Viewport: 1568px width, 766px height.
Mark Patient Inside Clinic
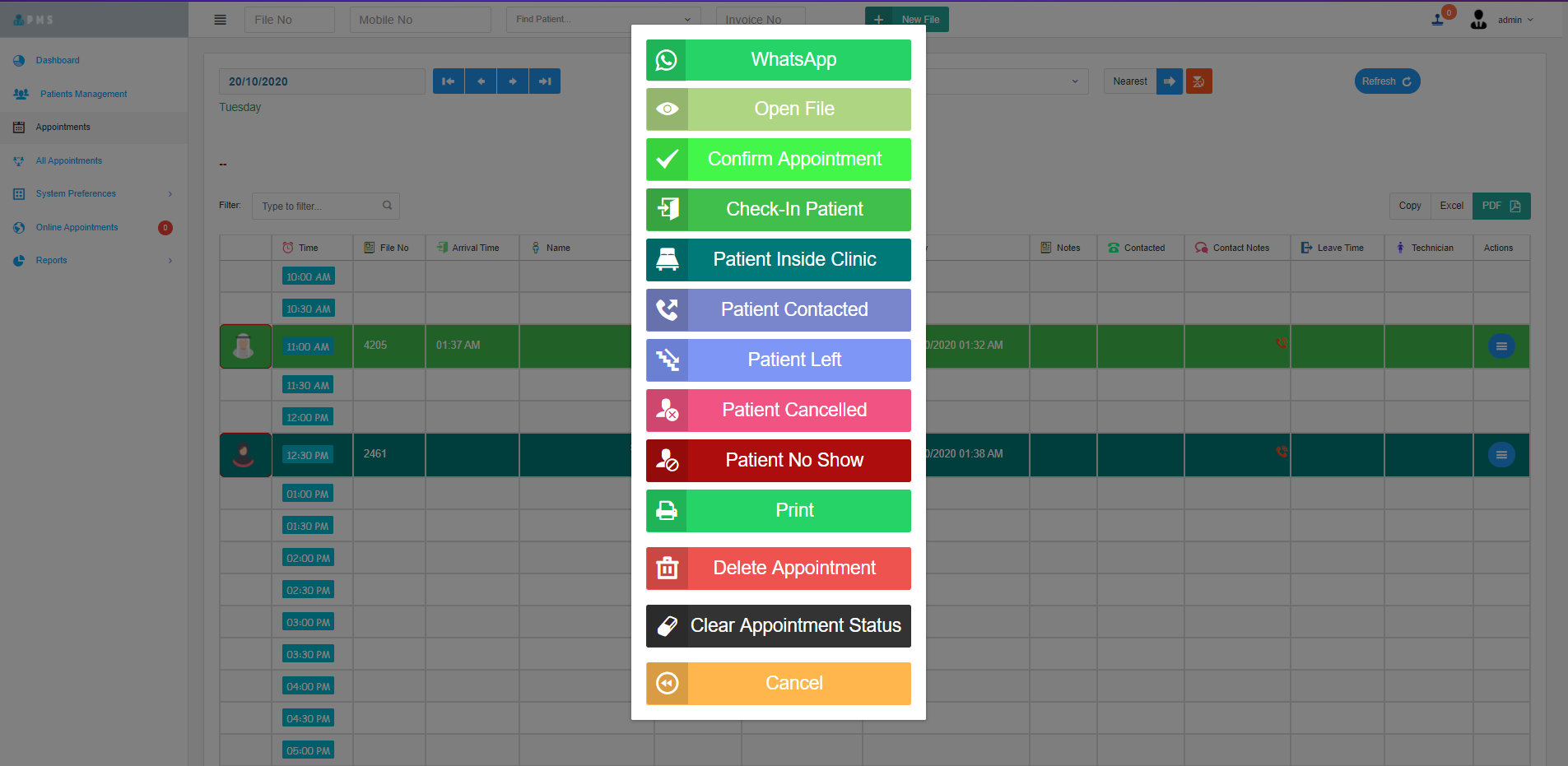(778, 260)
